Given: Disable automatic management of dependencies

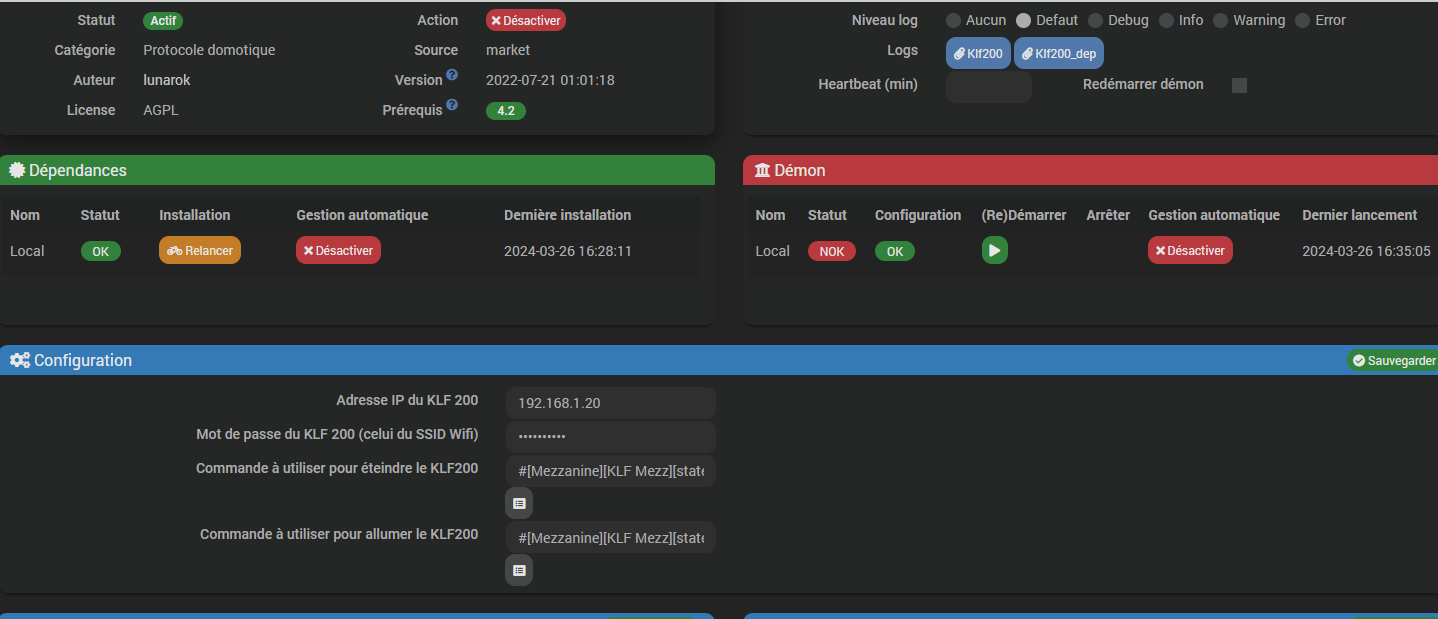Looking at the screenshot, I should pos(338,250).
